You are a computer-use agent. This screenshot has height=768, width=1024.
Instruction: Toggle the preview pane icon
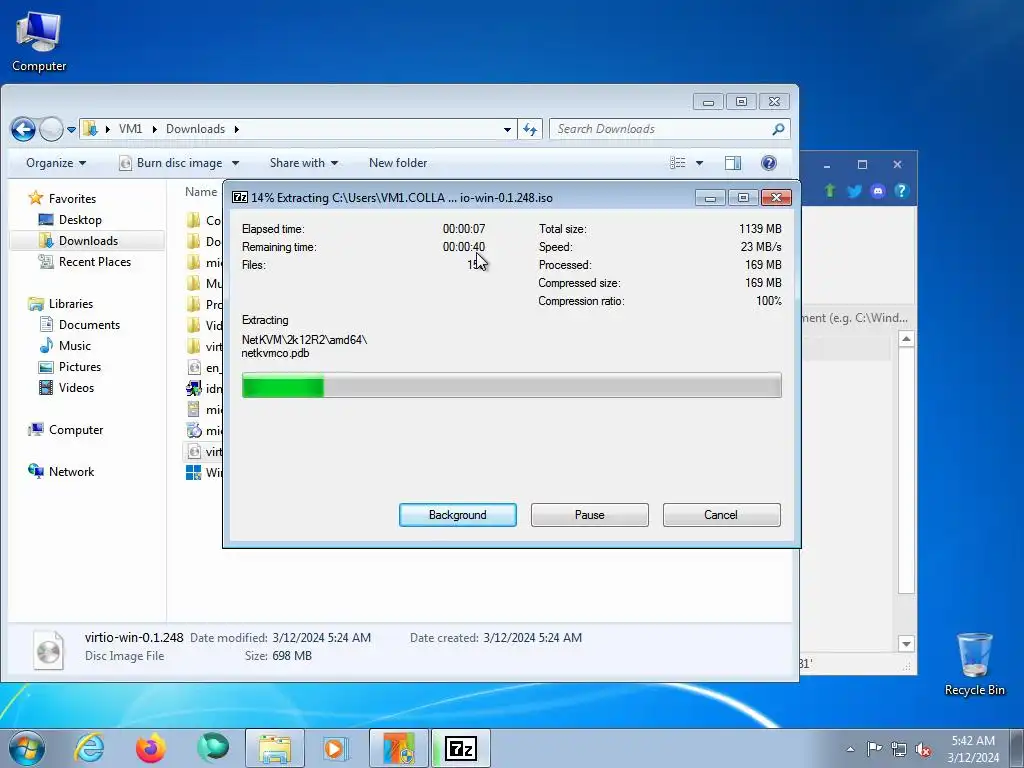(733, 163)
